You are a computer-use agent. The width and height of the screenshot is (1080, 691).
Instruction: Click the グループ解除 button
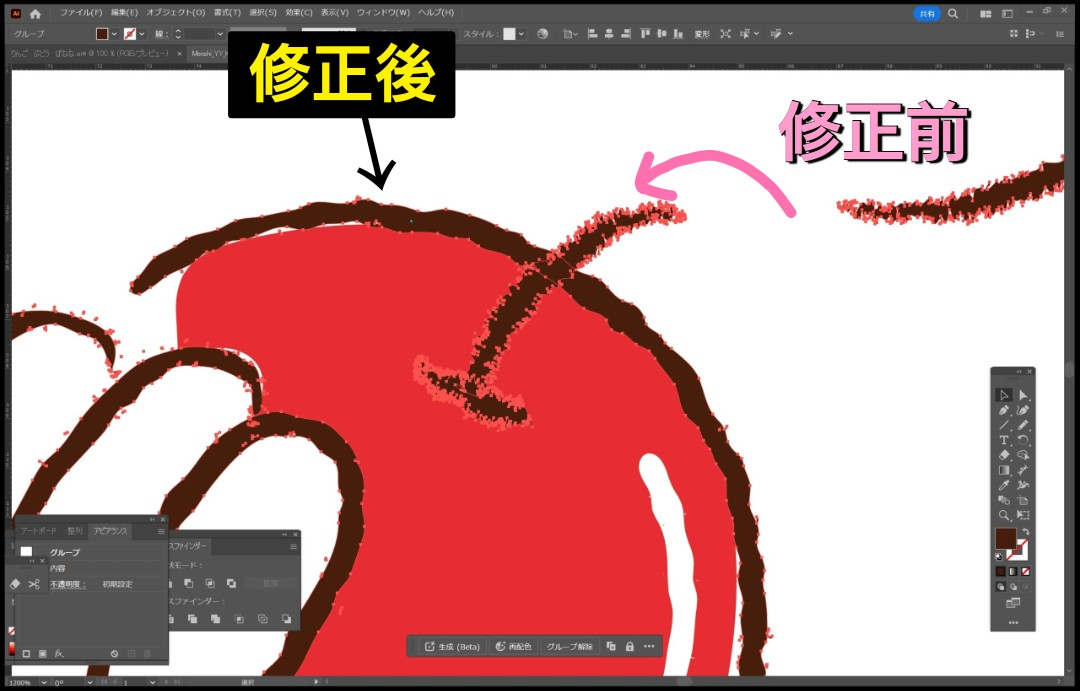click(x=571, y=646)
